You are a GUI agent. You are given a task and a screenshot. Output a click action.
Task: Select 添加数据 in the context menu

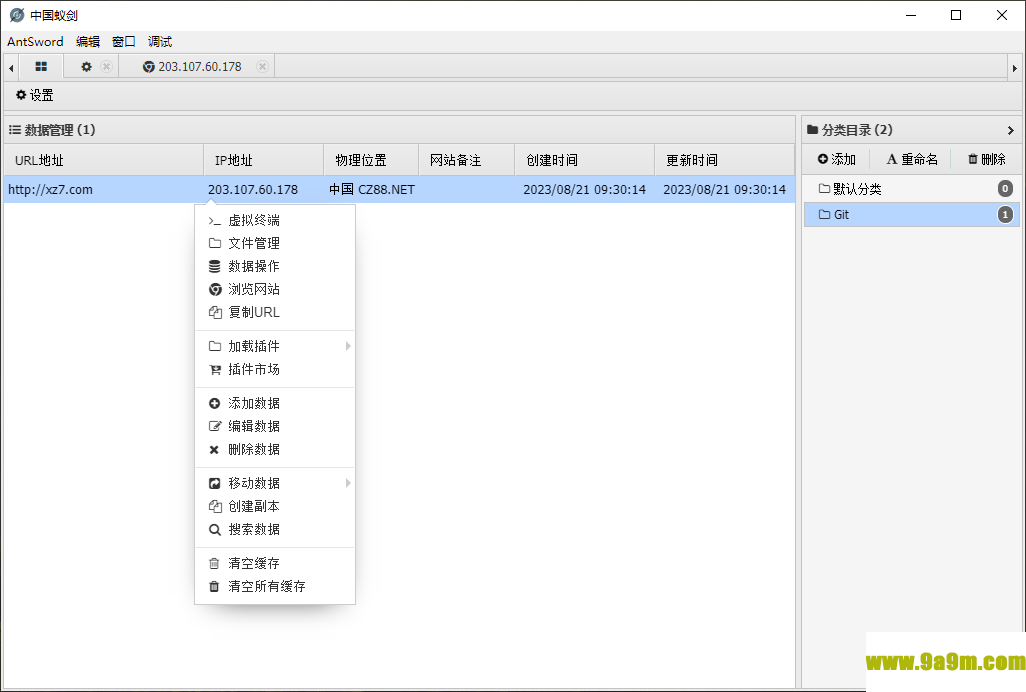275,404
